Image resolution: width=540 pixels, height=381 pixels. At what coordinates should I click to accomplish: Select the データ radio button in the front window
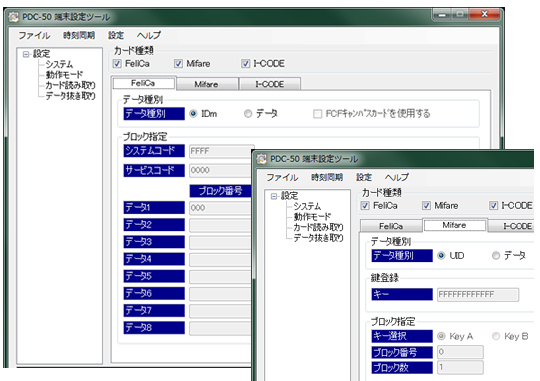tap(496, 256)
